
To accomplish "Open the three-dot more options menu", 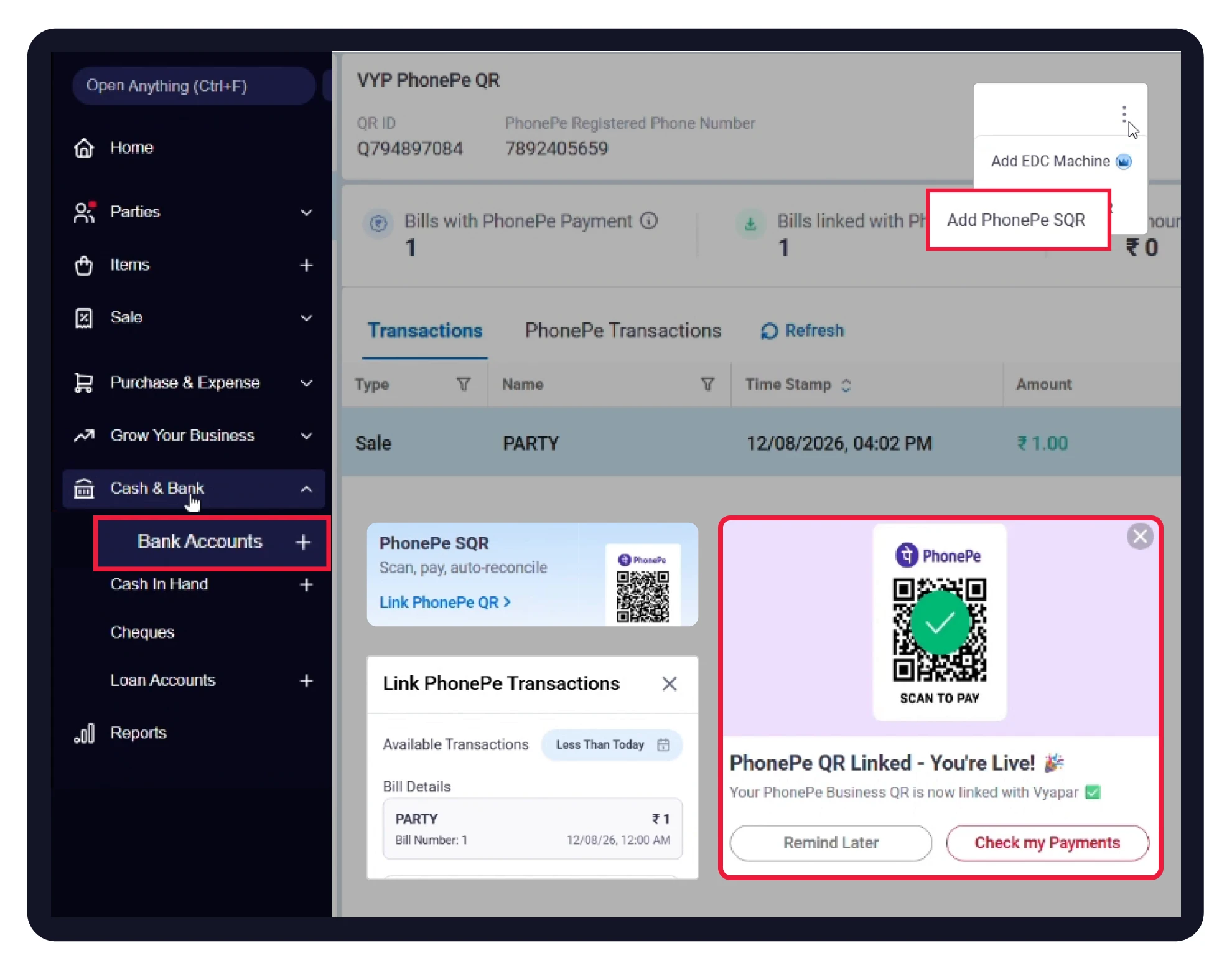I will click(1124, 114).
